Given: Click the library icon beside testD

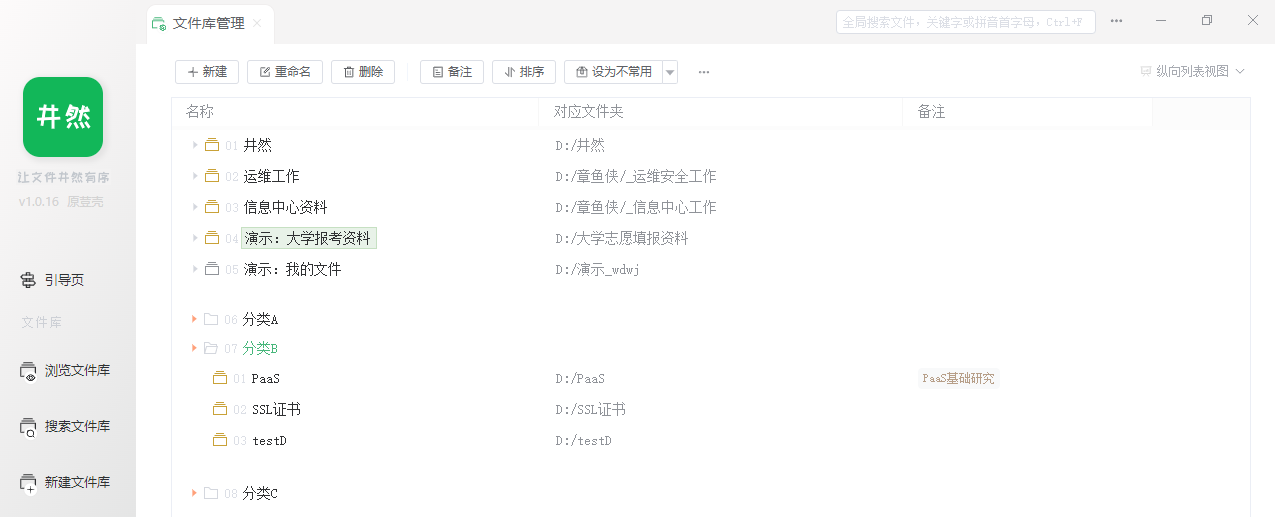Looking at the screenshot, I should tap(220, 440).
